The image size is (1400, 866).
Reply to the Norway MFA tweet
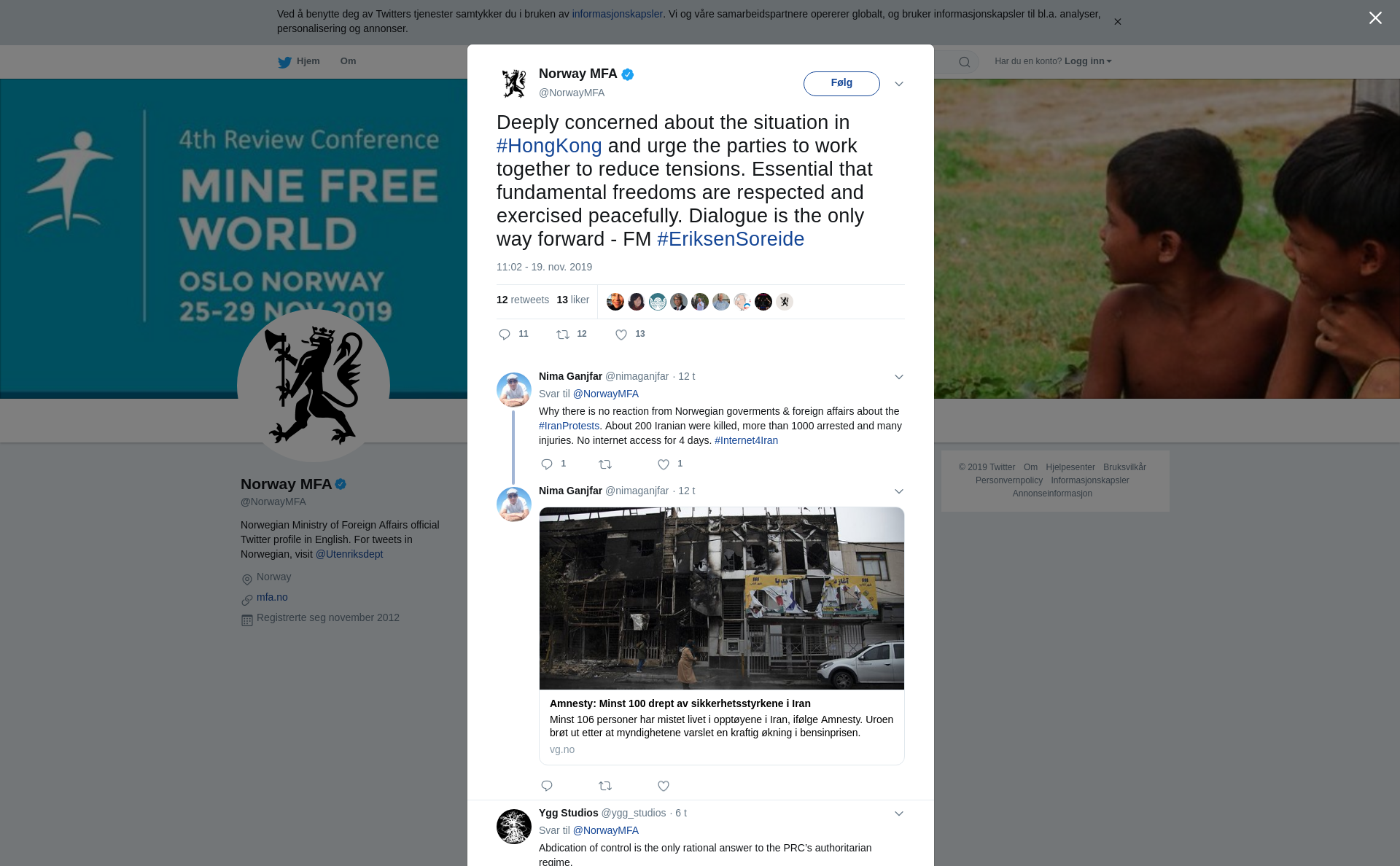(505, 335)
